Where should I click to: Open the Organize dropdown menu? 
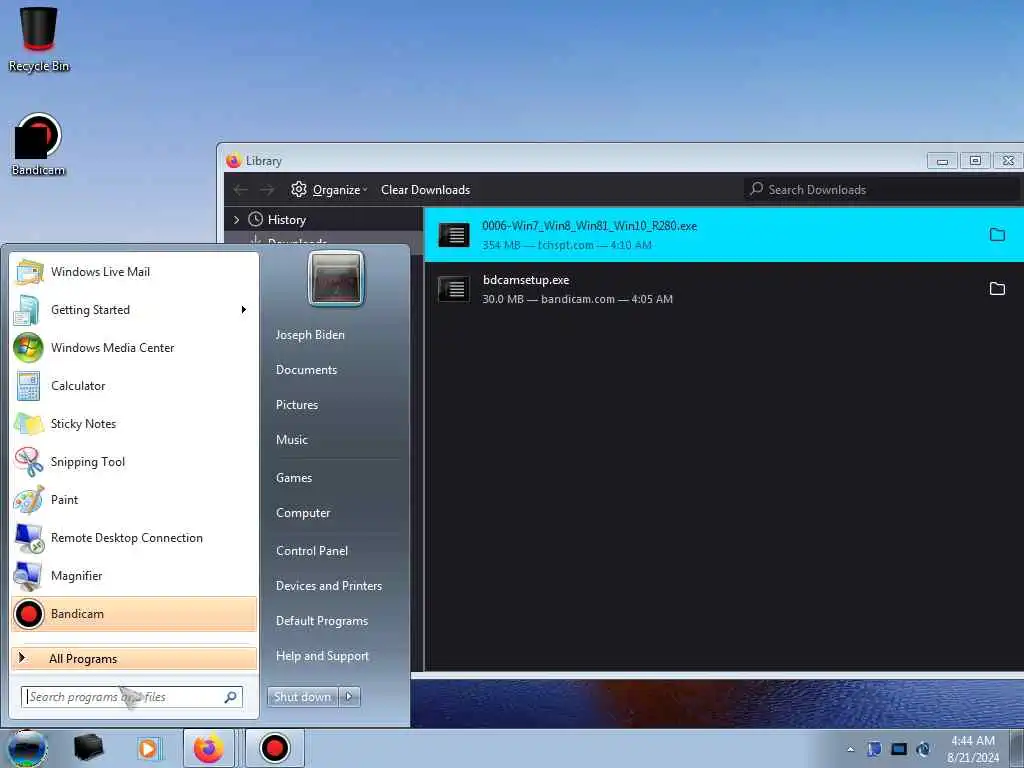pos(329,190)
